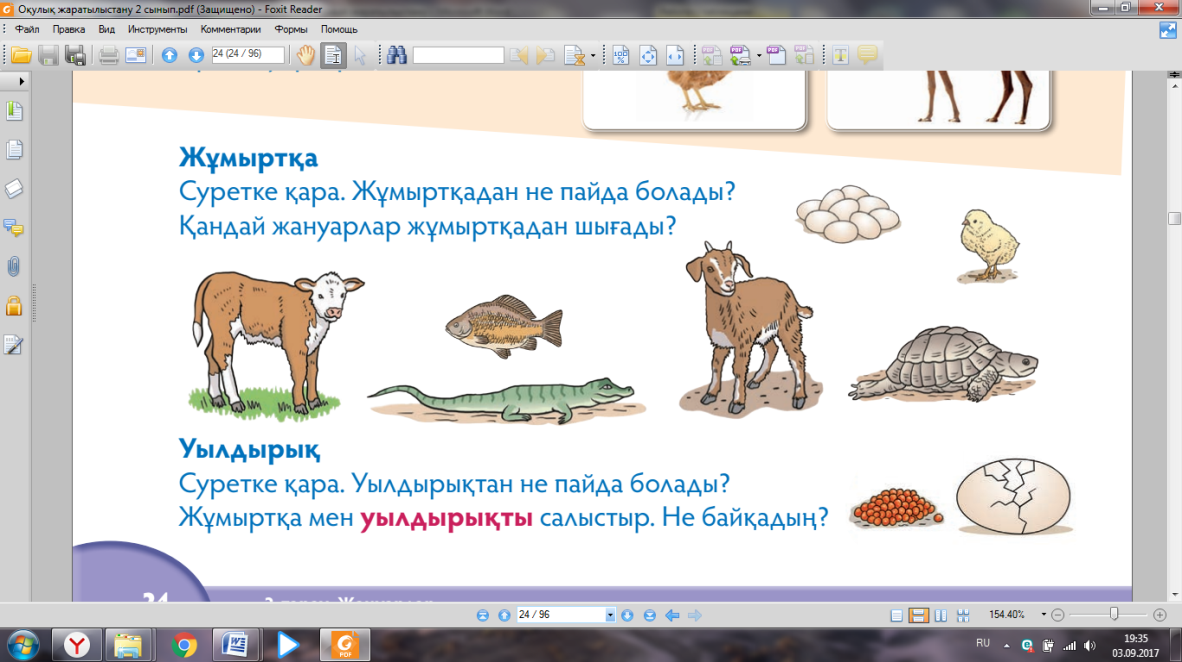Activate the Select Text tool

[332, 55]
